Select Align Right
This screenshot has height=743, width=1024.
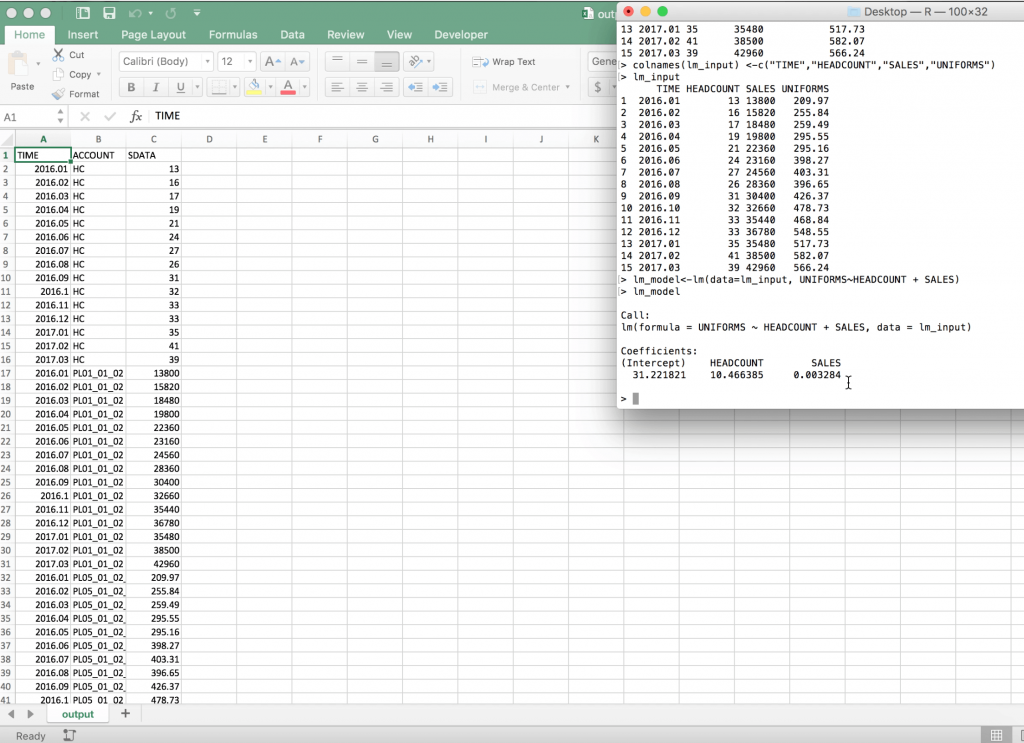[x=387, y=87]
